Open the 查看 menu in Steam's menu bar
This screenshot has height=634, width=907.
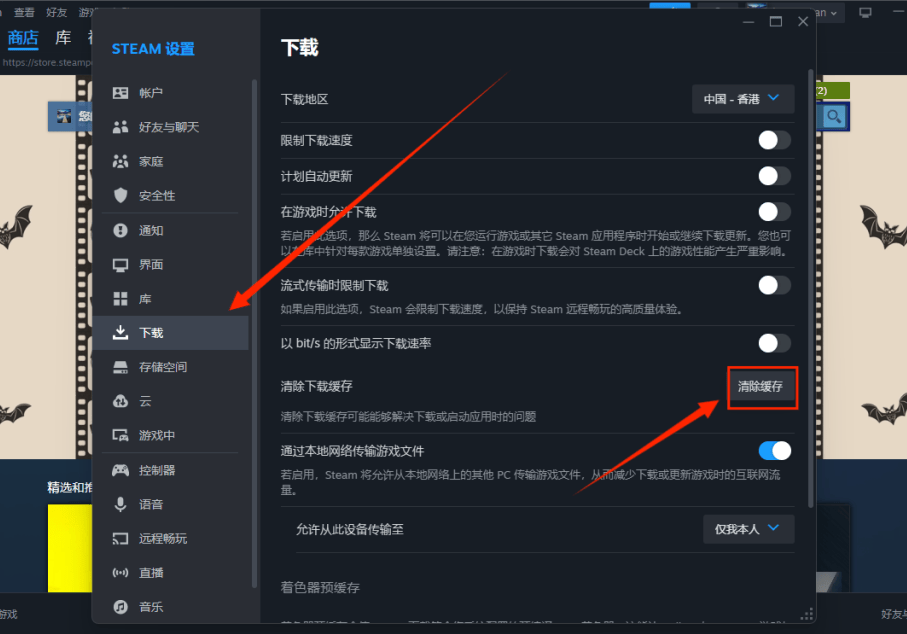click(24, 12)
